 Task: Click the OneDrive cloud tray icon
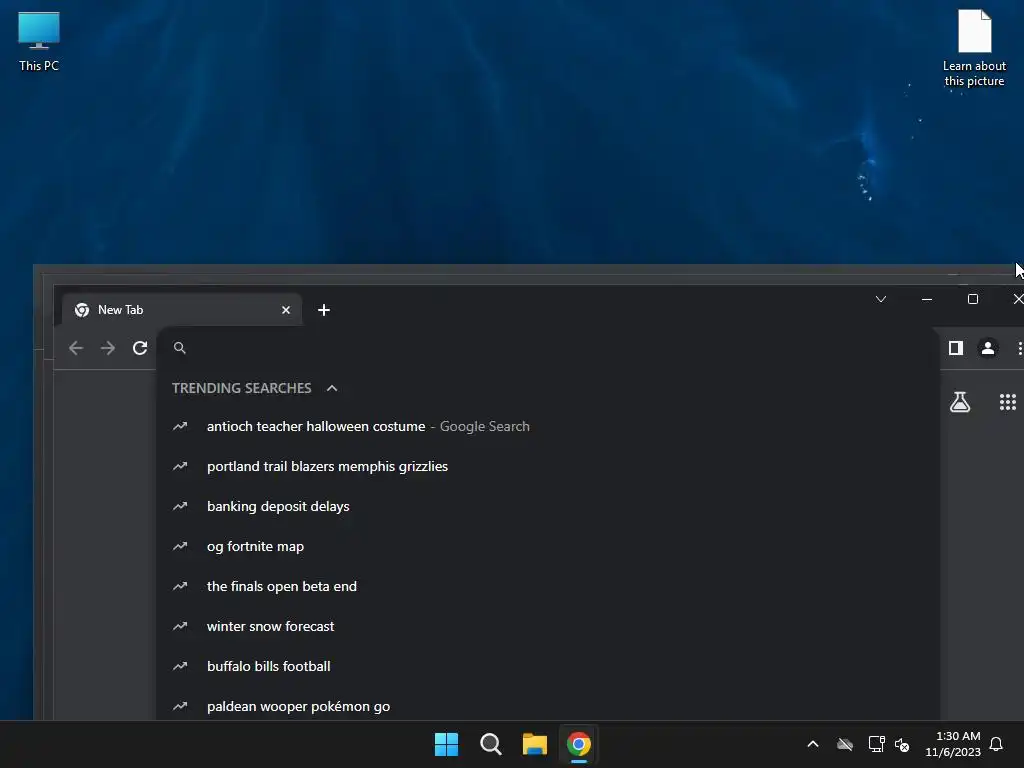click(x=845, y=744)
